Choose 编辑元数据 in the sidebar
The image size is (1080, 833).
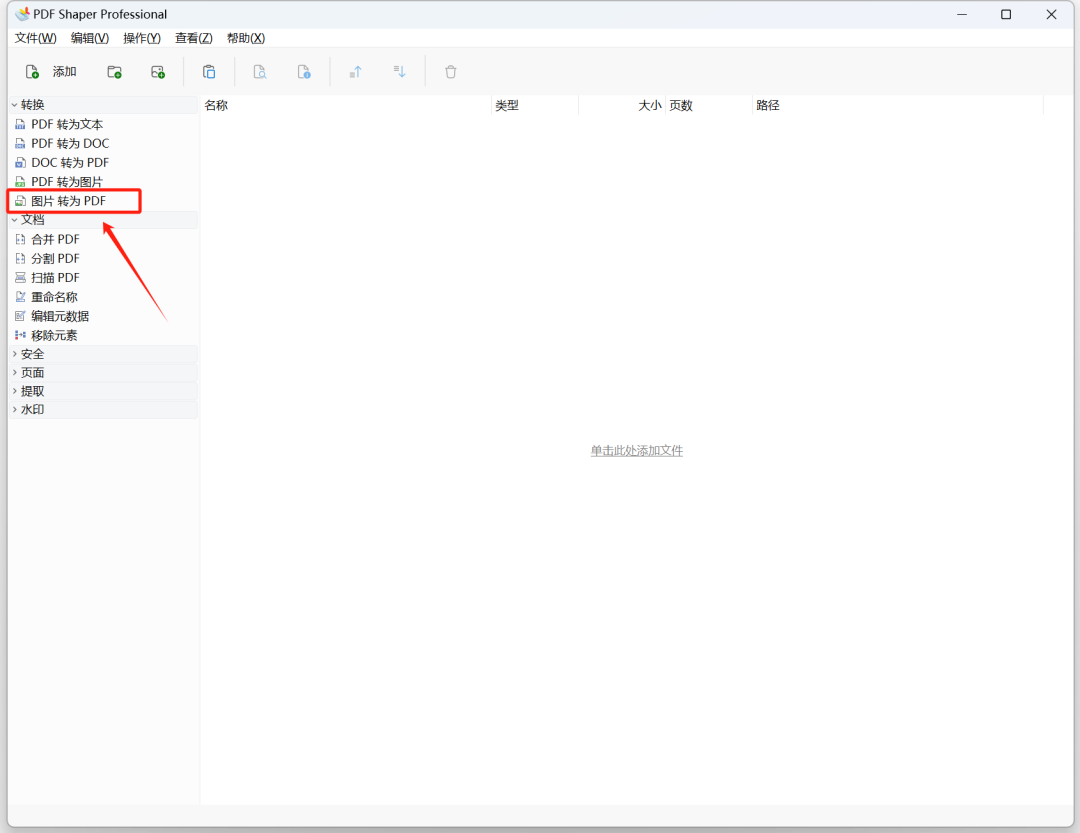pos(60,316)
